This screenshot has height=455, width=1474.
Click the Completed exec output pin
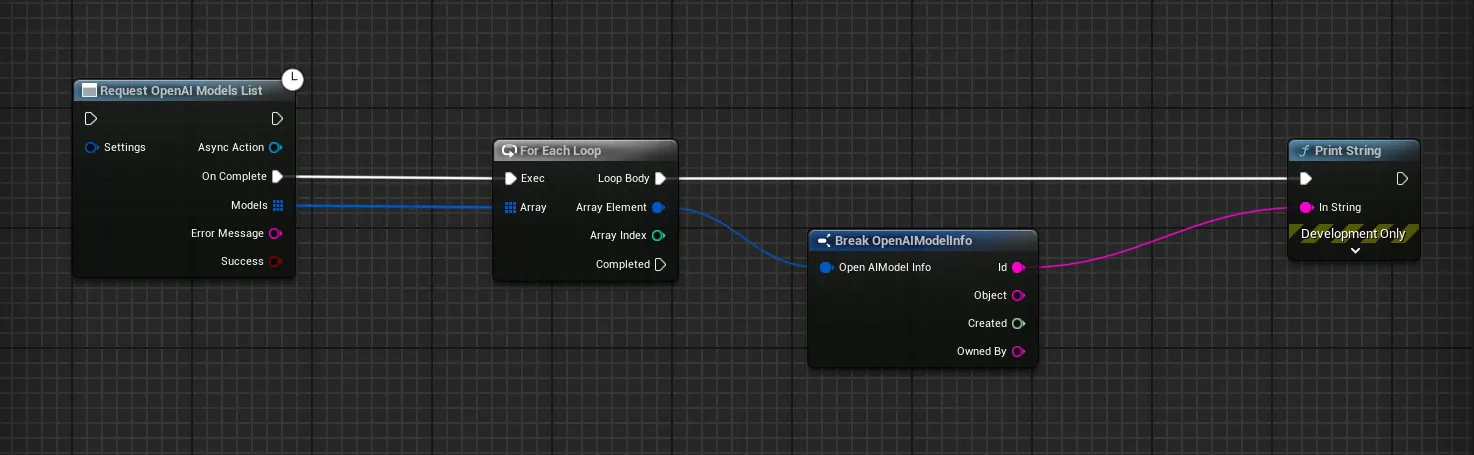pos(660,264)
